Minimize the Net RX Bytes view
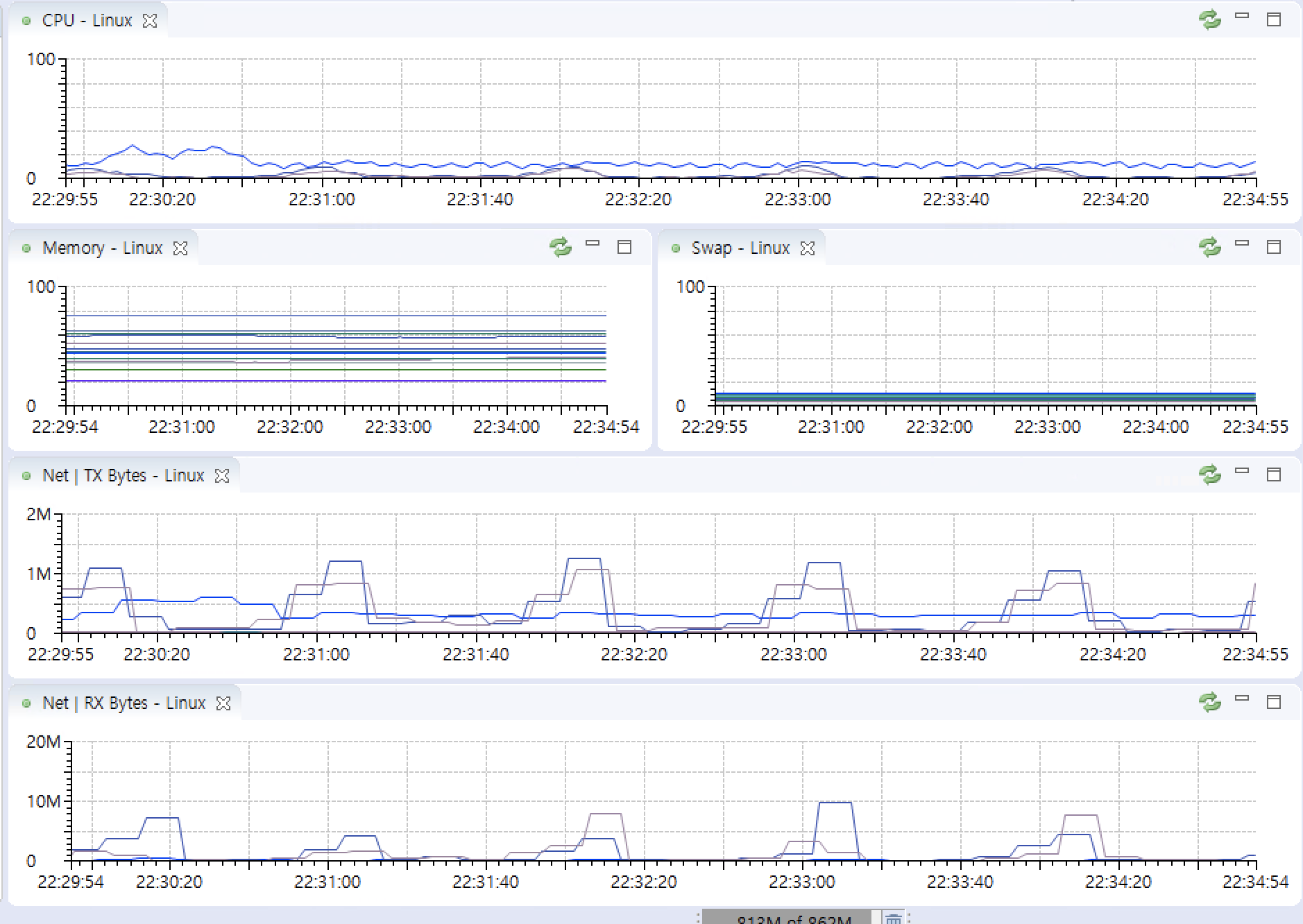 (x=1242, y=698)
